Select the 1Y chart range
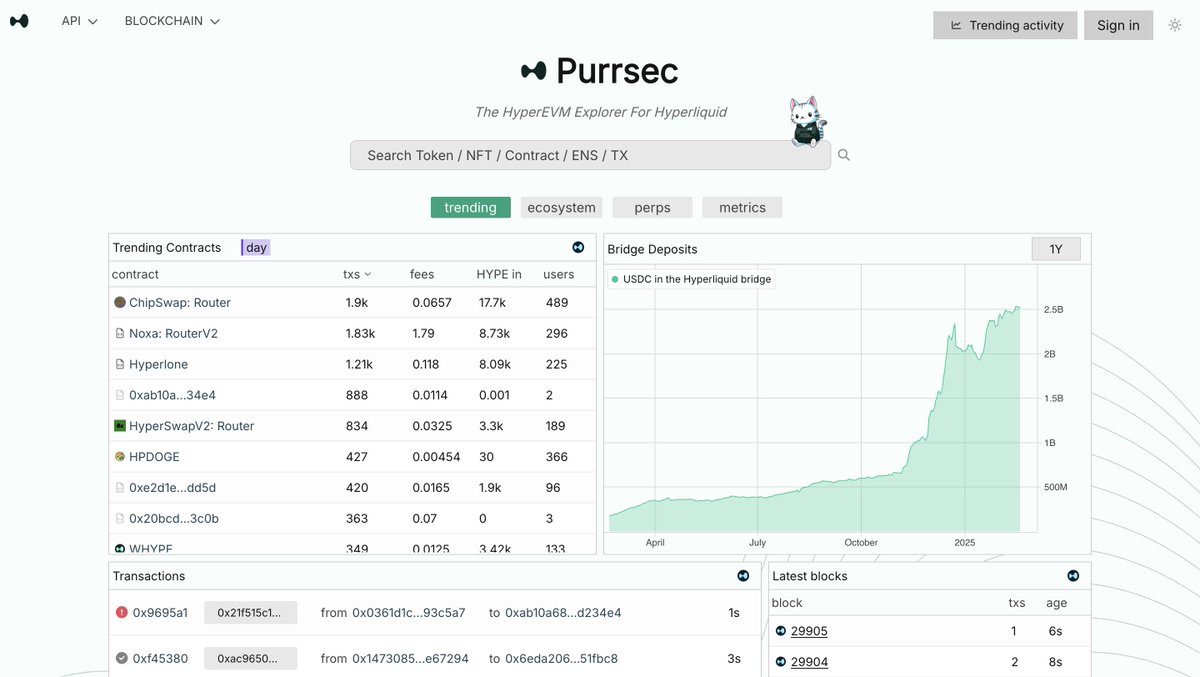The height and width of the screenshot is (677, 1200). [x=1056, y=248]
